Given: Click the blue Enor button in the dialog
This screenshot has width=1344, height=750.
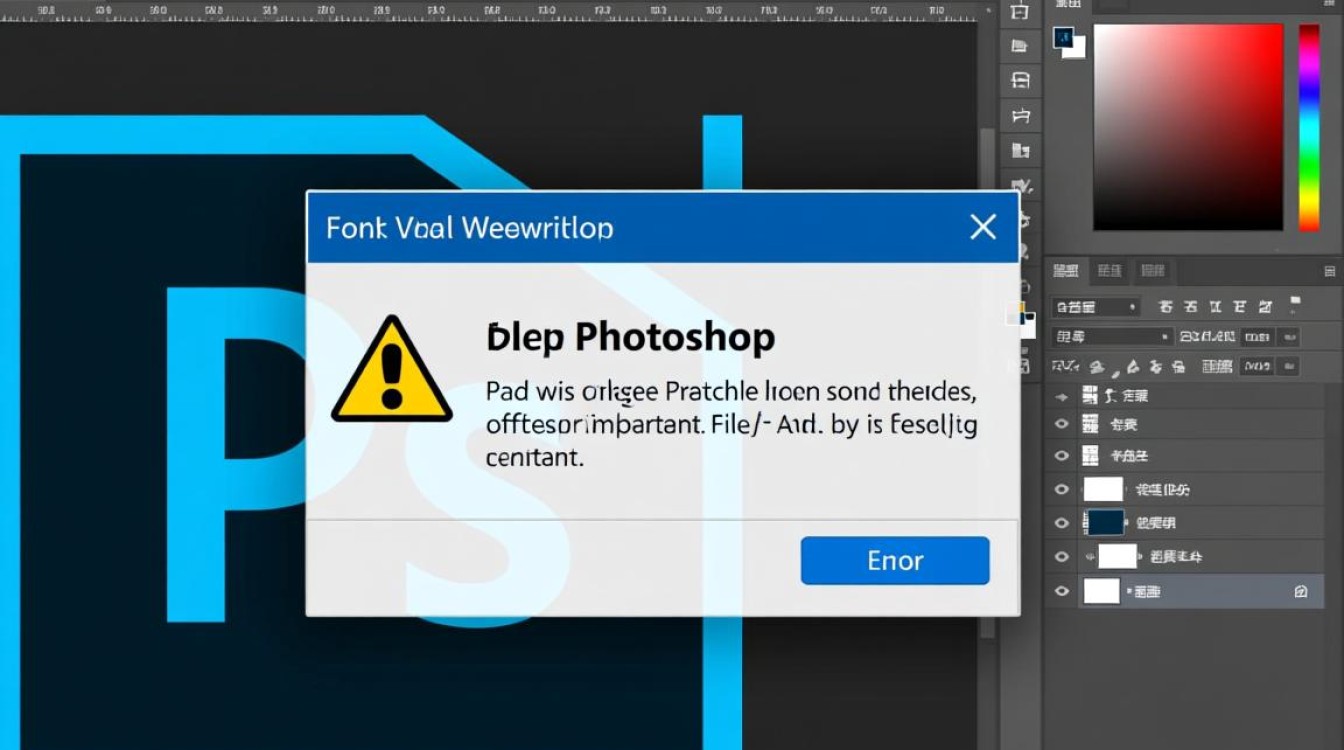Looking at the screenshot, I should click(x=895, y=560).
